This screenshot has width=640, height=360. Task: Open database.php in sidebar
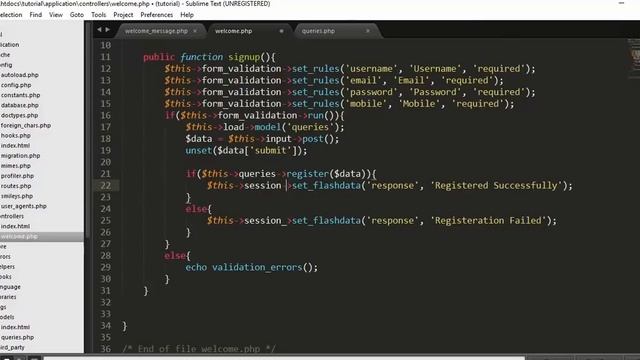click(x=20, y=105)
